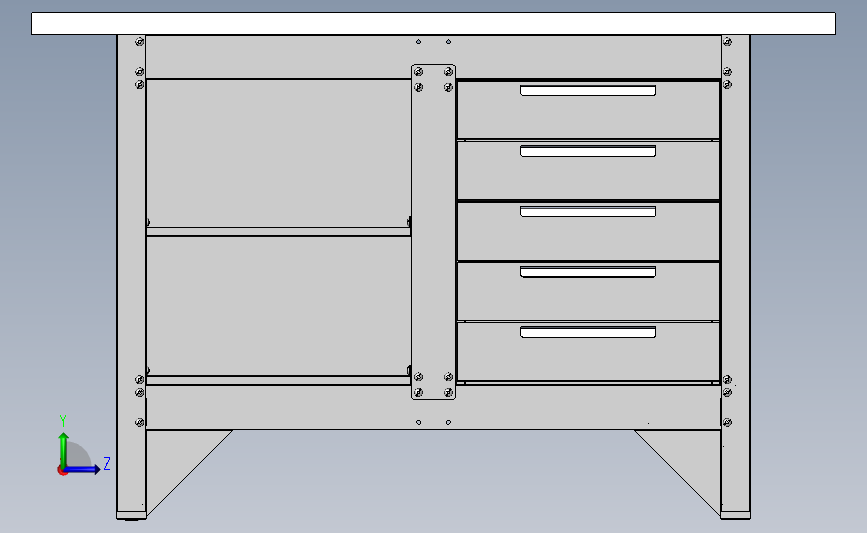Select the left workbench leg
Viewport: 867px width, 533px height.
click(132, 276)
